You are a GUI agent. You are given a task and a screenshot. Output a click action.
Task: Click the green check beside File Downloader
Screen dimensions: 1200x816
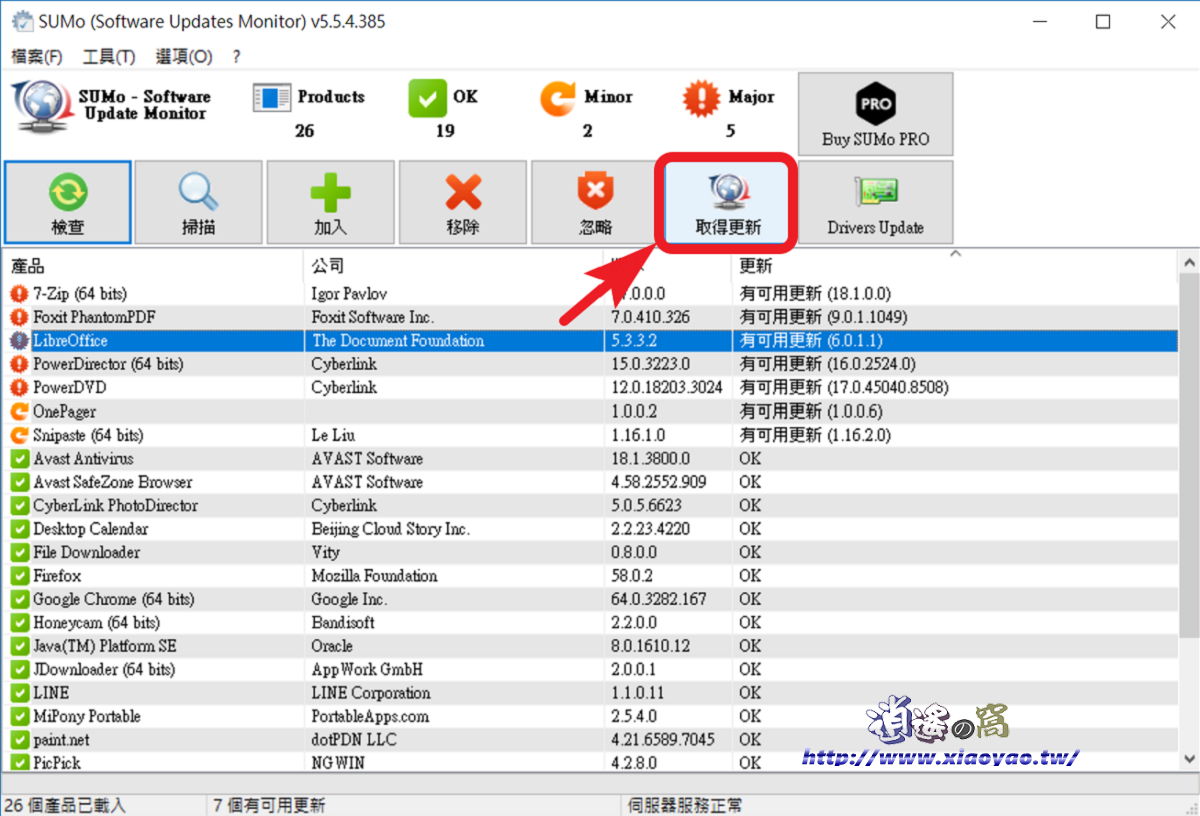pos(19,552)
